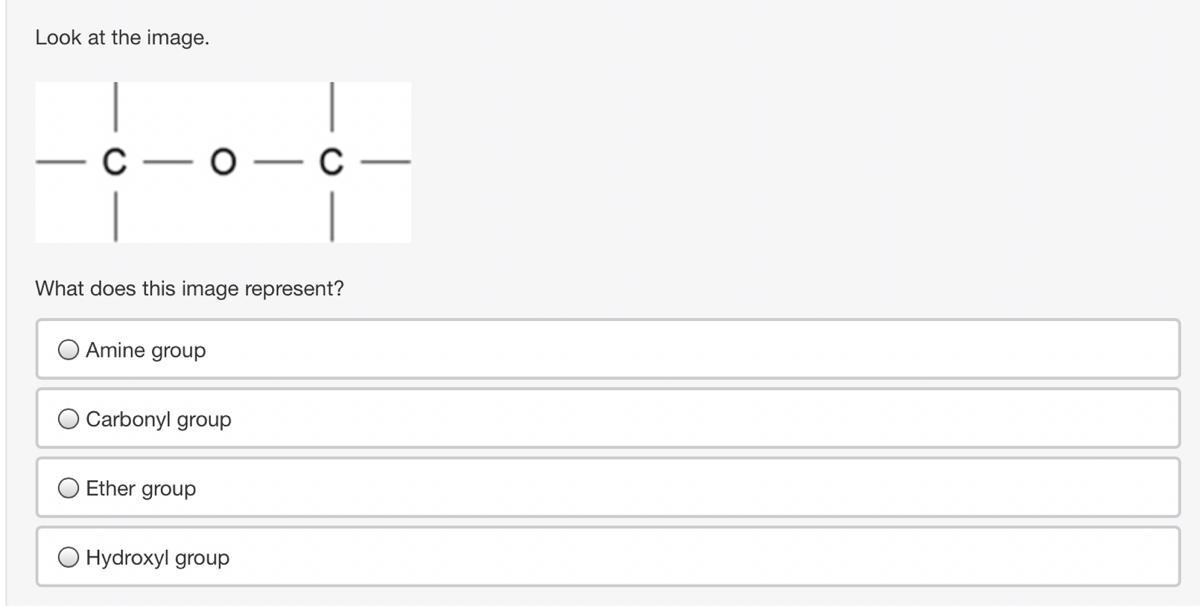Click the left carbon atom C in the diagram
This screenshot has height=606, width=1200.
(x=115, y=162)
